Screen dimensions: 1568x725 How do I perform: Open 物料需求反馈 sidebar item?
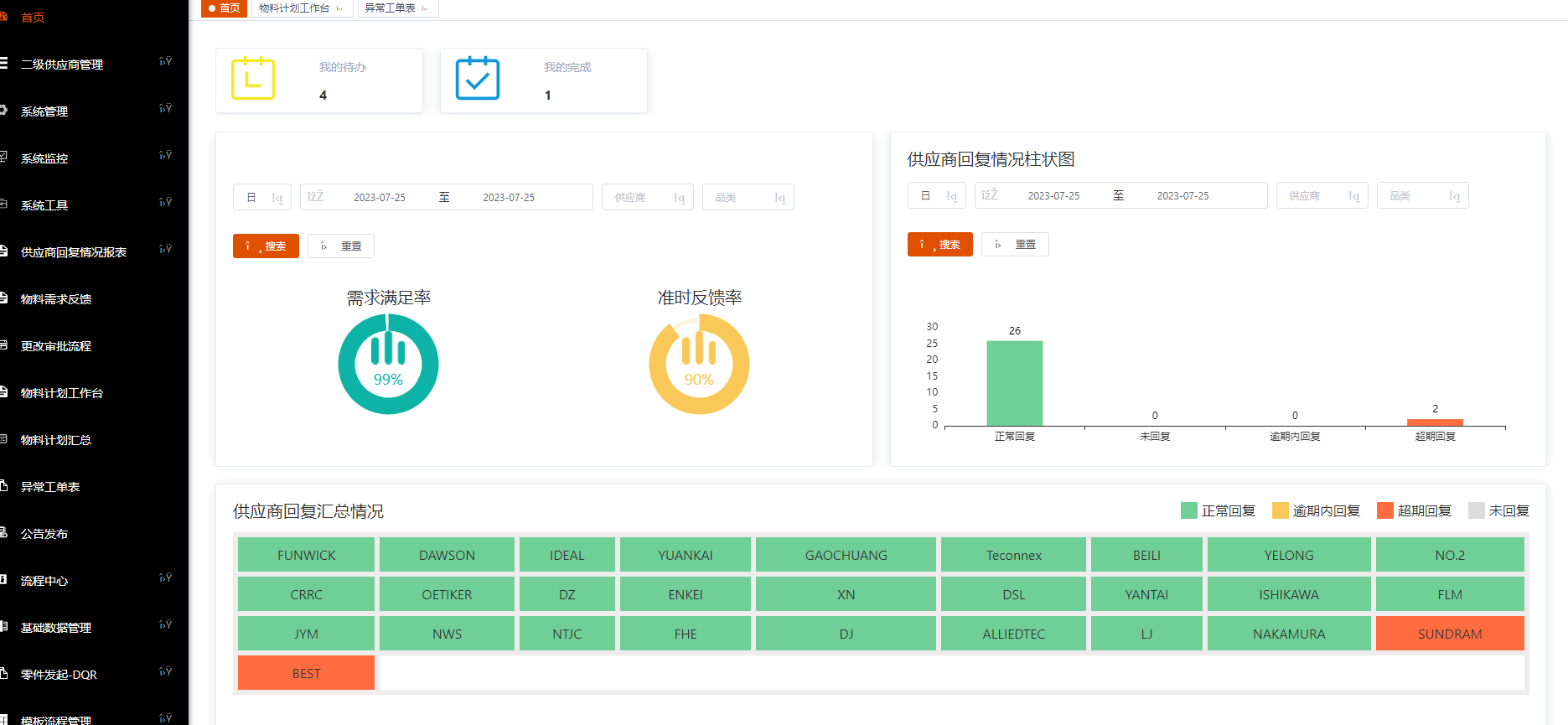[x=56, y=299]
